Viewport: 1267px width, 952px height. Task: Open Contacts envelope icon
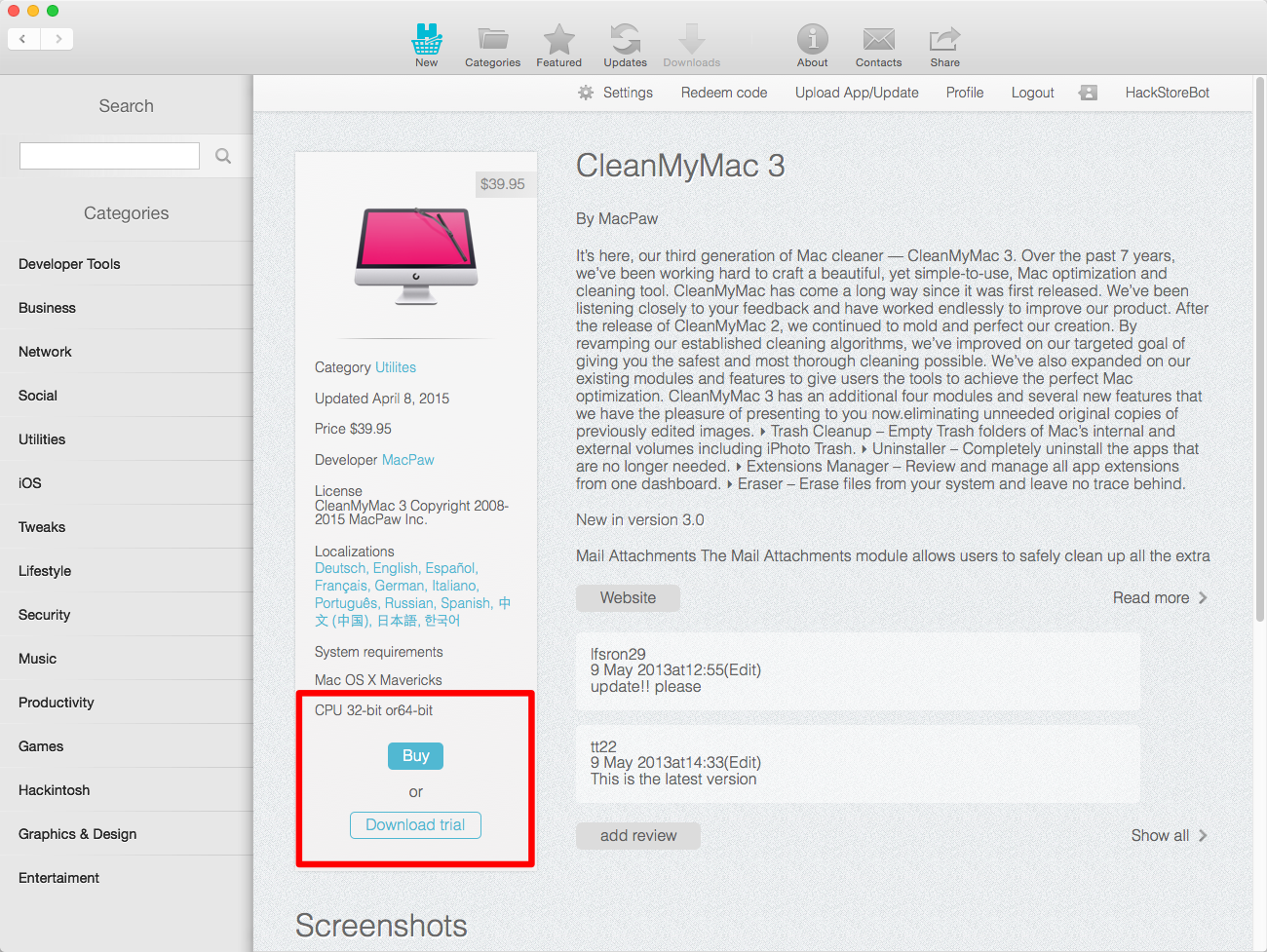coord(879,45)
